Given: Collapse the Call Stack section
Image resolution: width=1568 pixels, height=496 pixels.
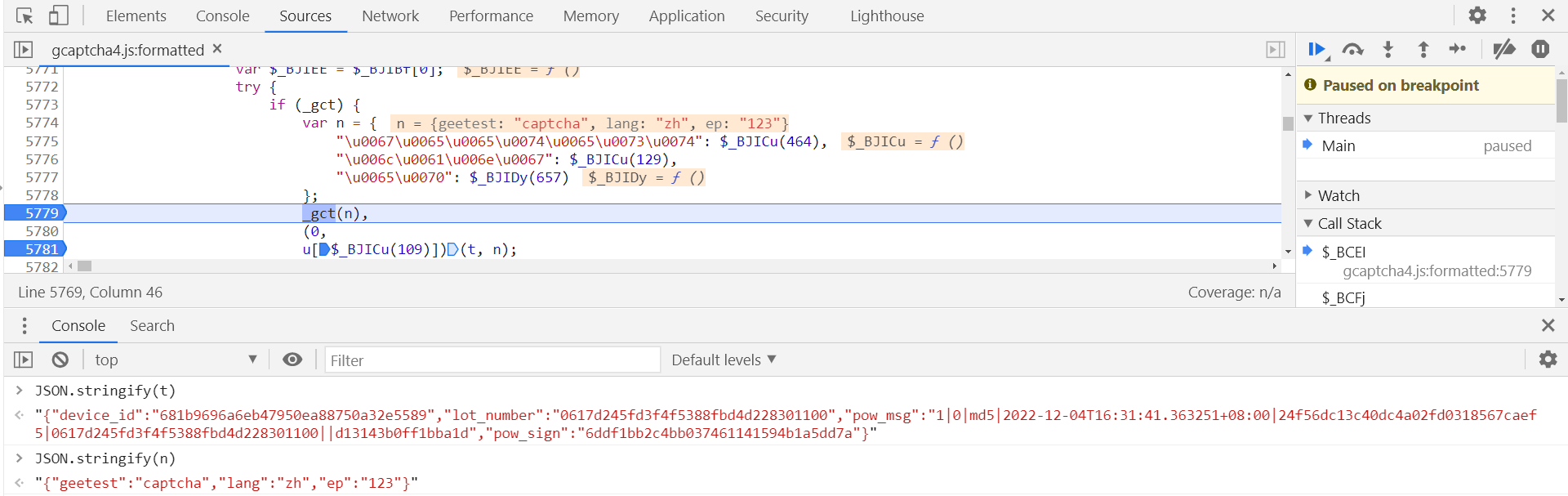Looking at the screenshot, I should tap(1349, 223).
